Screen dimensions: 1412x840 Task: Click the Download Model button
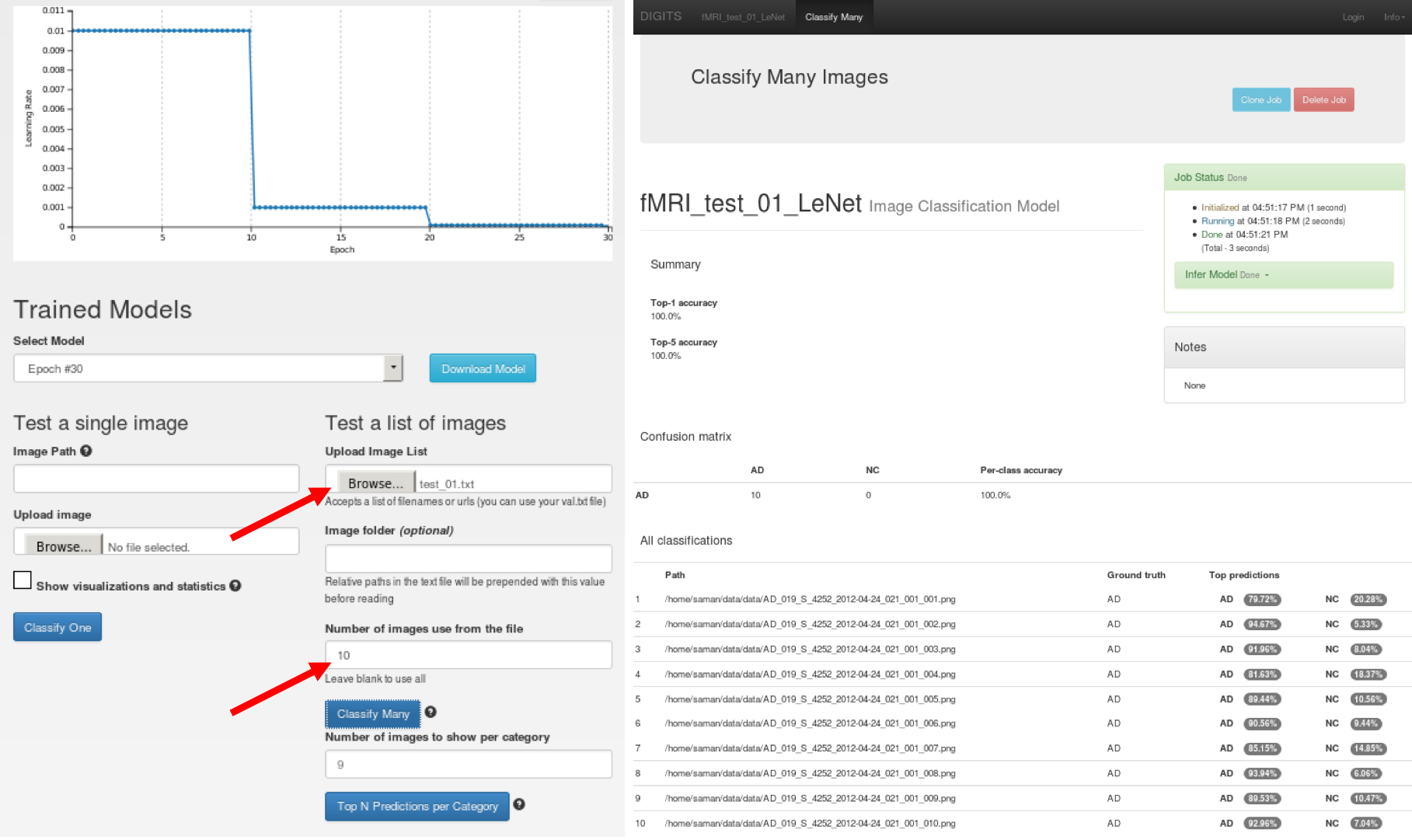[483, 368]
